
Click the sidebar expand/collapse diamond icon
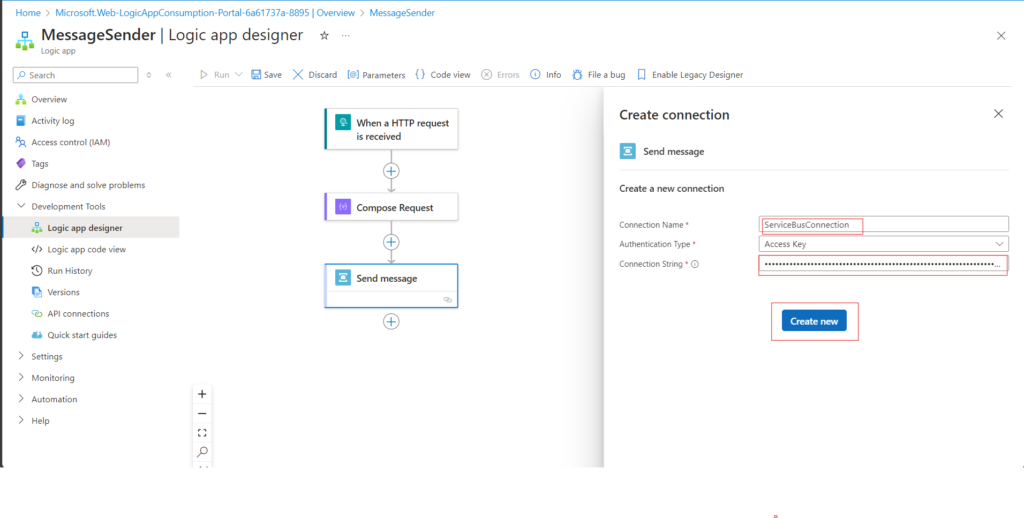[x=149, y=75]
